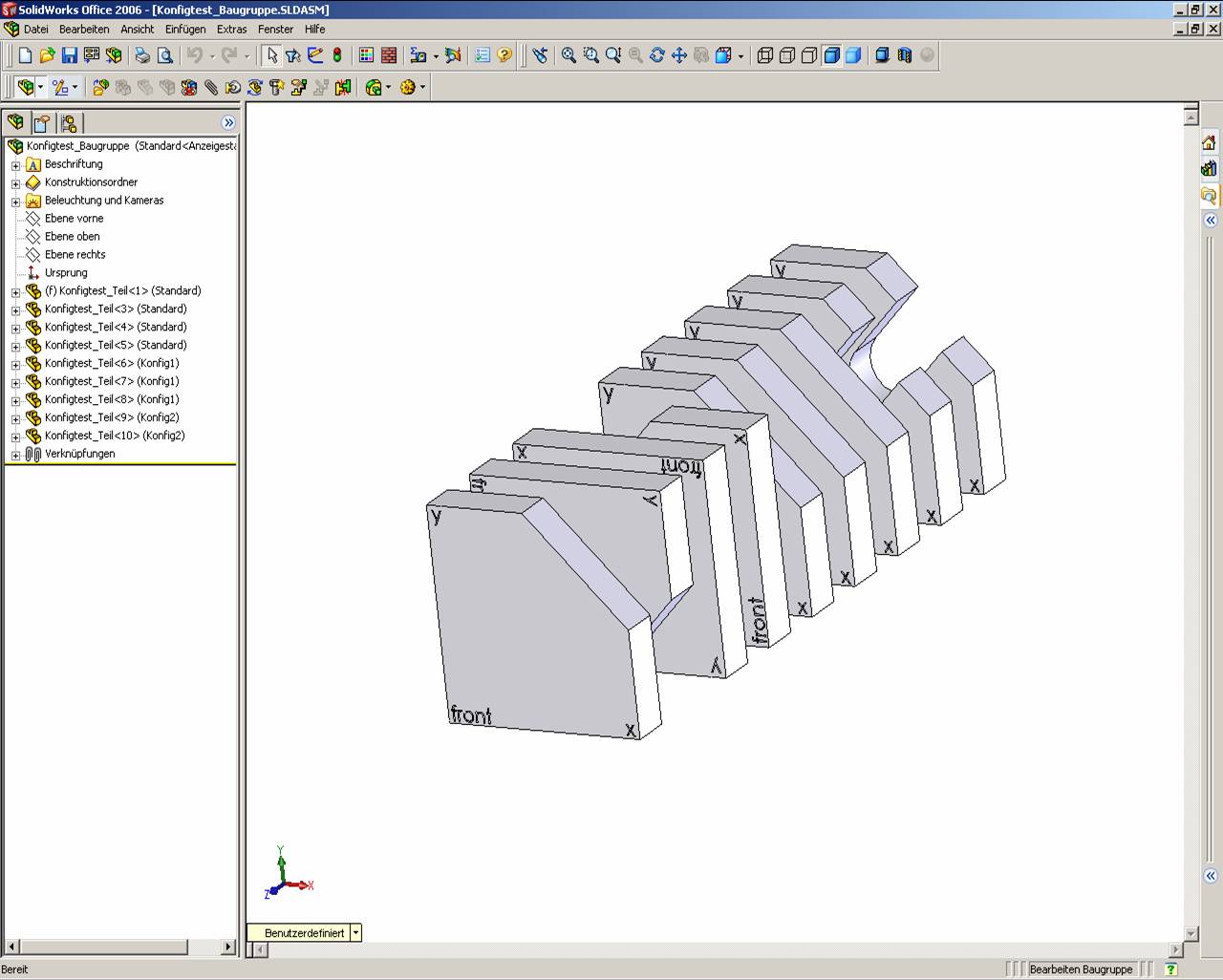
Task: Toggle Shaded With Edges display
Action: (831, 55)
